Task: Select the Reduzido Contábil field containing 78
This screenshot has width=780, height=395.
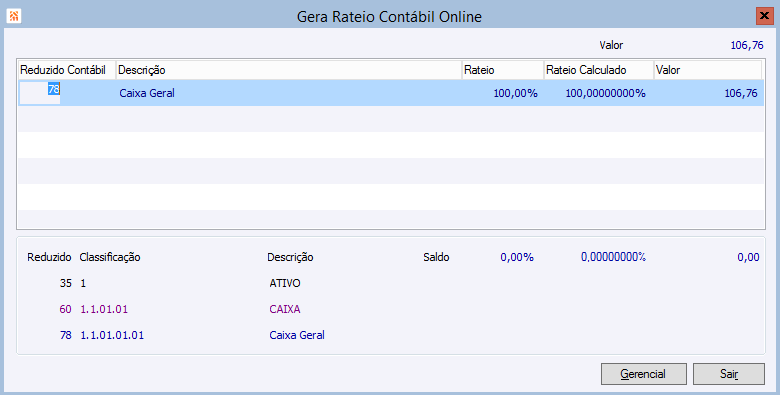Action: [x=40, y=93]
